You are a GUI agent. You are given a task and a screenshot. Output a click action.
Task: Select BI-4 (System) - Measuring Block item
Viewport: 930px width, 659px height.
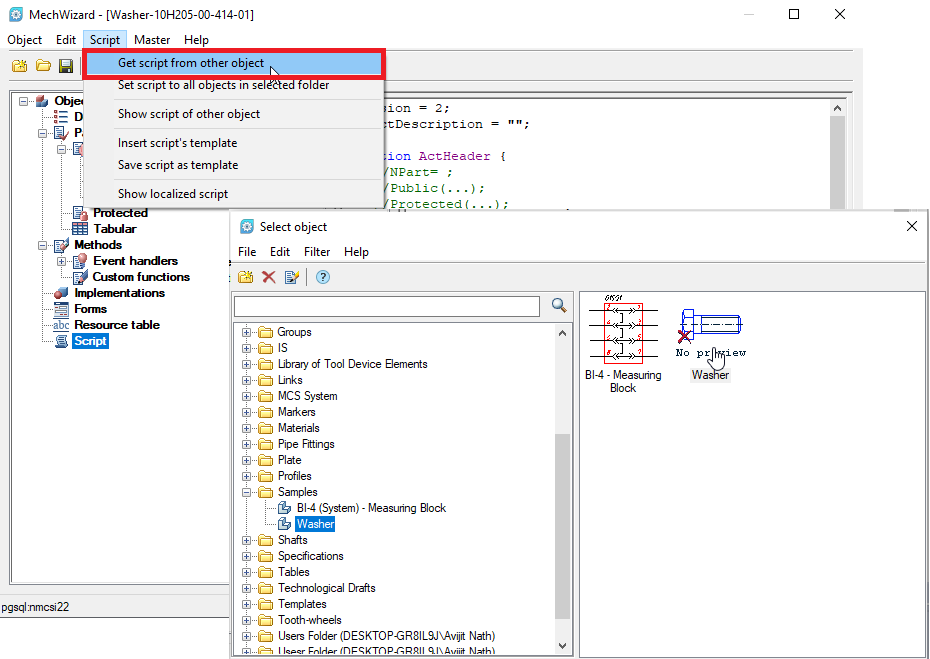(371, 508)
